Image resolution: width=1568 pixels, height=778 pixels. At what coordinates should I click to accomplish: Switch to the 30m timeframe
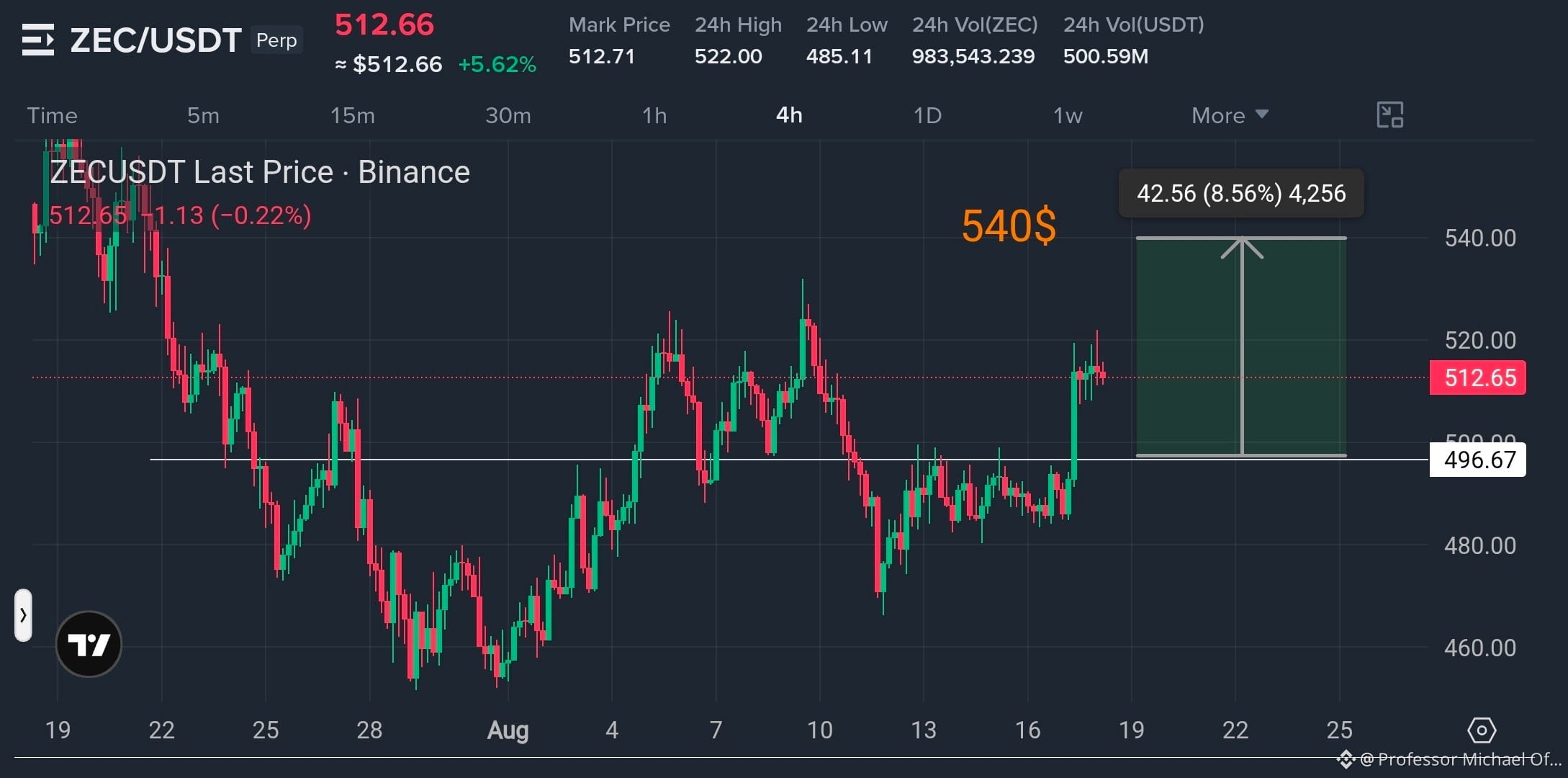click(508, 115)
